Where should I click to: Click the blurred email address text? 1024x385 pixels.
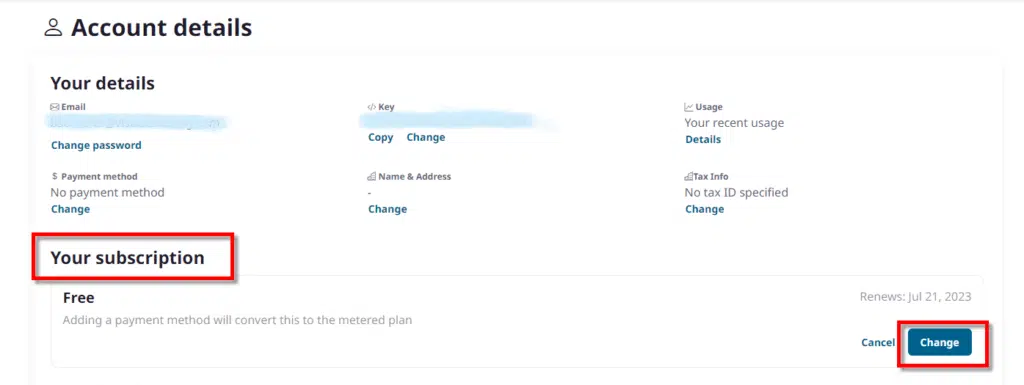coord(137,123)
